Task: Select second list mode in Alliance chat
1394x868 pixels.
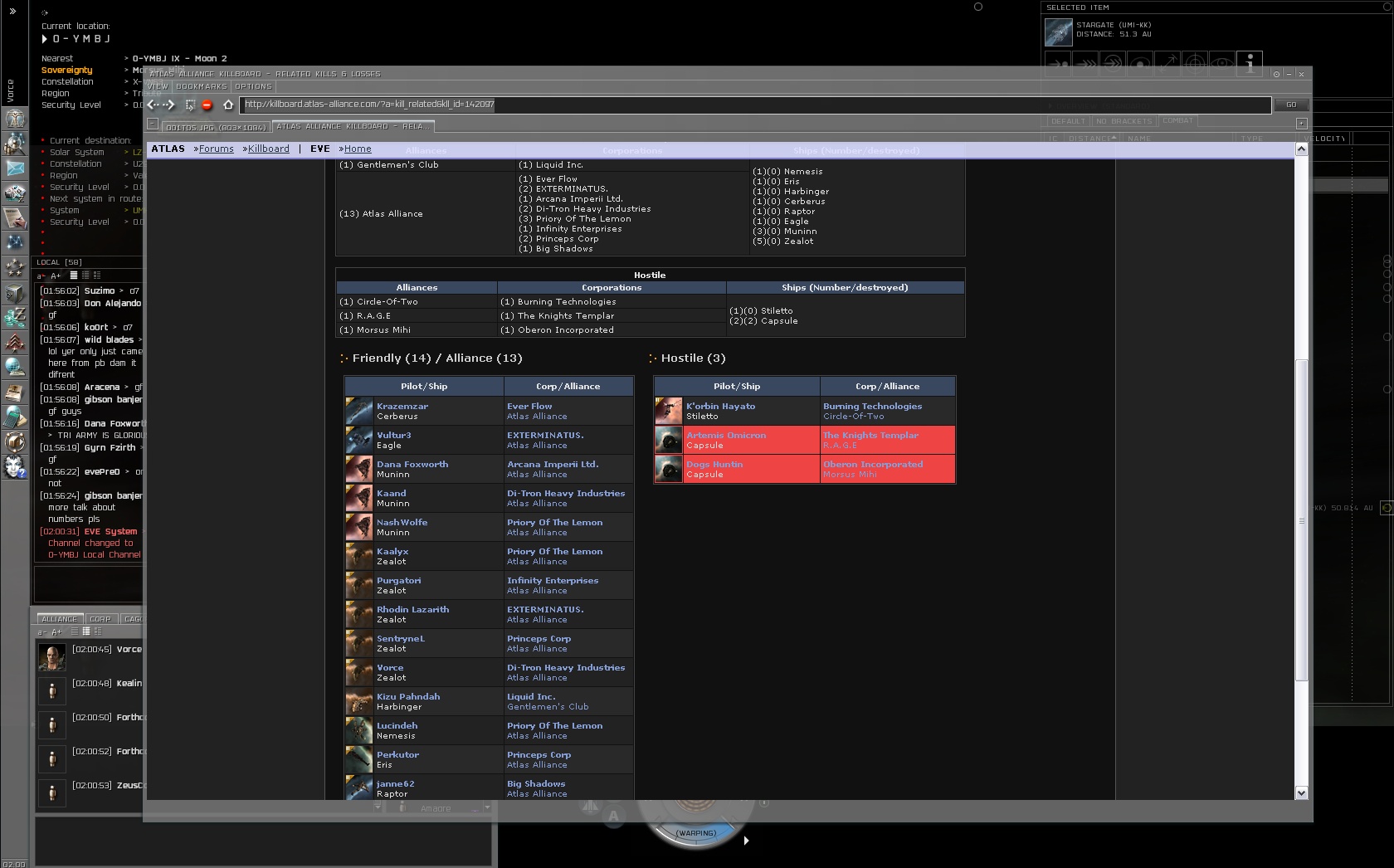Action: [x=85, y=631]
